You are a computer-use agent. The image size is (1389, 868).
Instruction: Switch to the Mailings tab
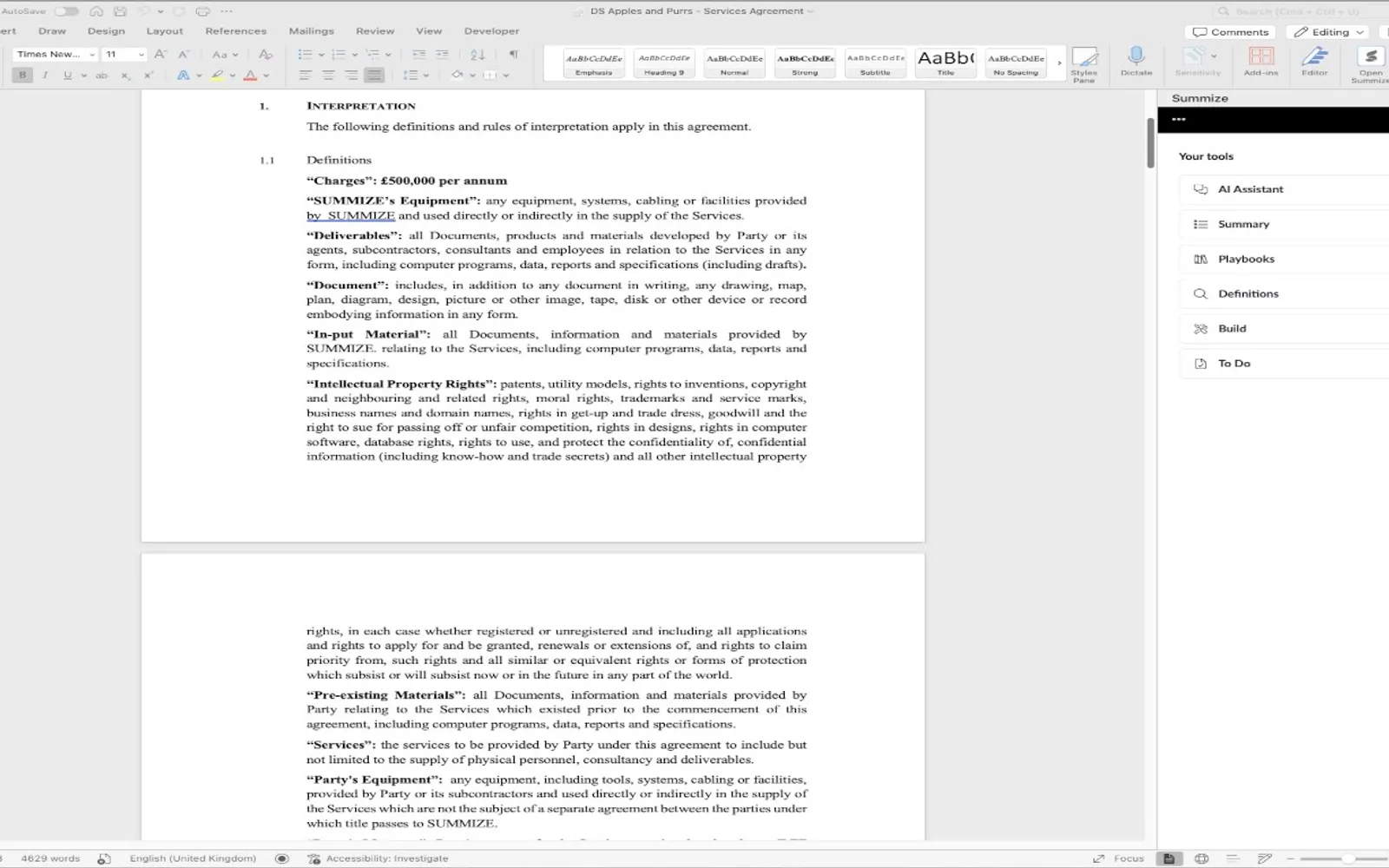pyautogui.click(x=311, y=31)
